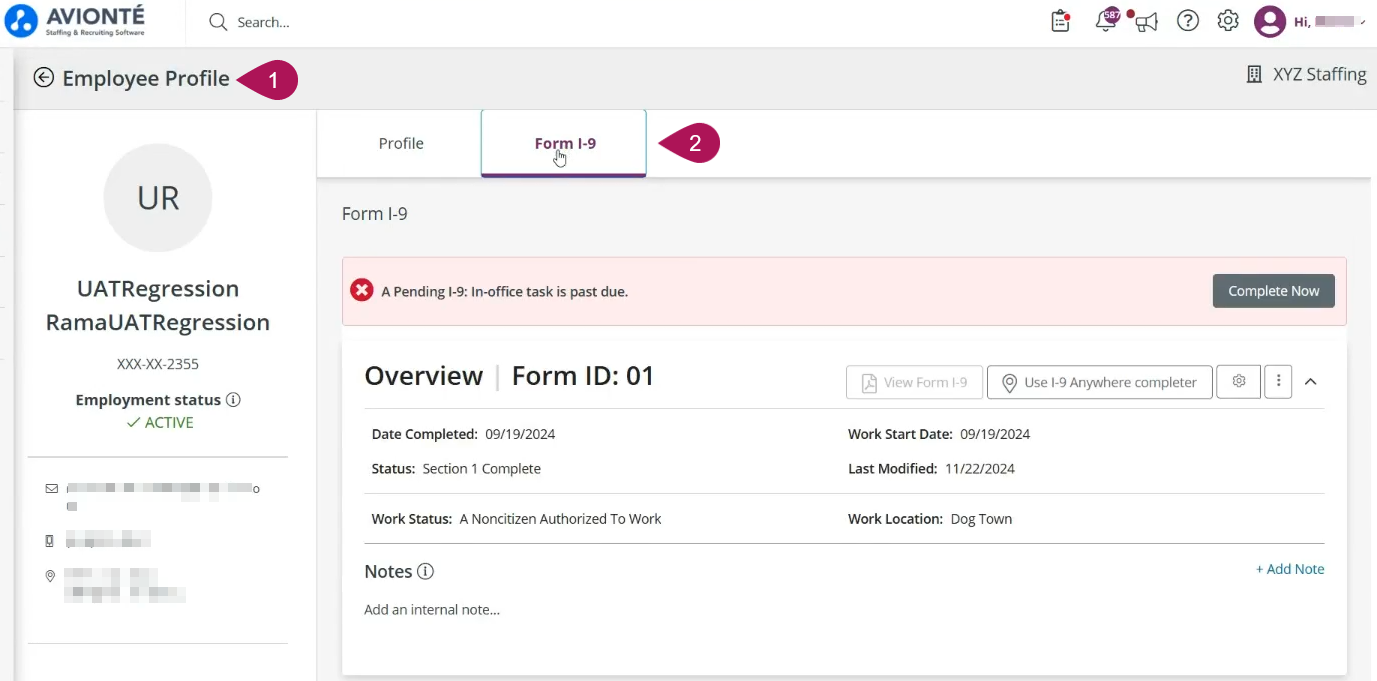Image resolution: width=1377 pixels, height=681 pixels.
Task: Click the Work Start Date 09/19/2024 value
Action: [x=995, y=435]
